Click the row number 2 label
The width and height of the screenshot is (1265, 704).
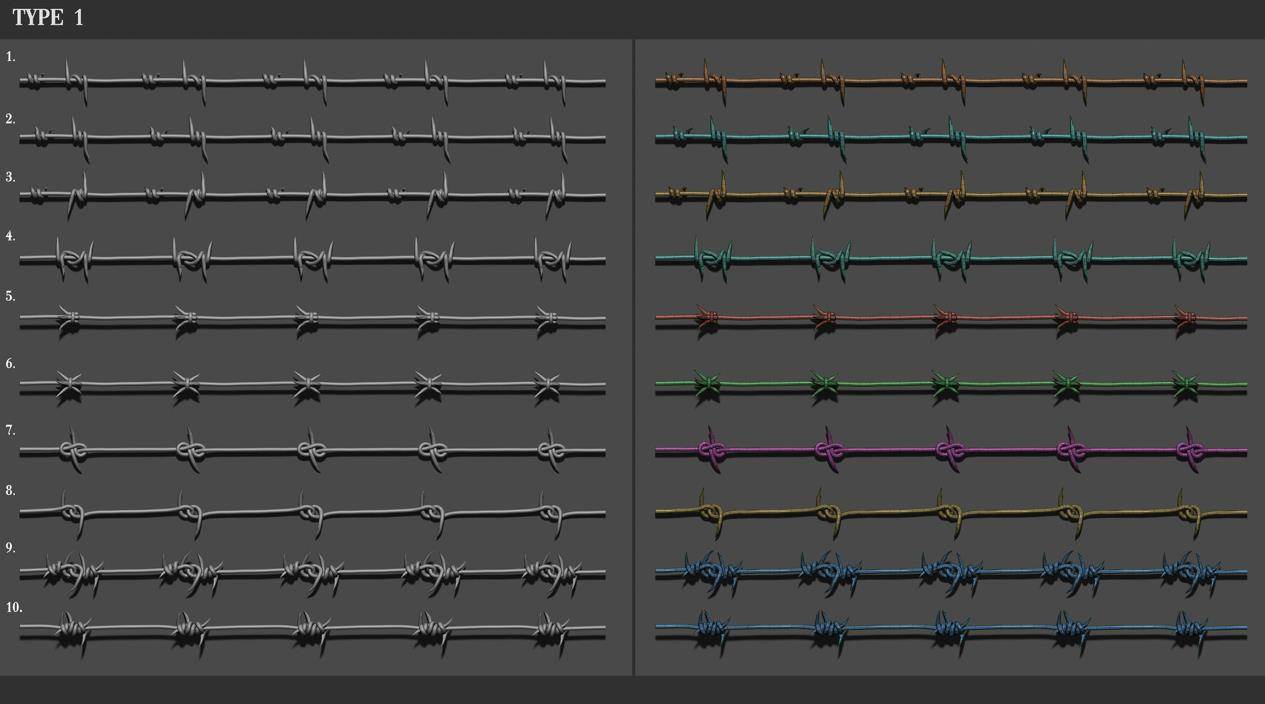coord(10,119)
